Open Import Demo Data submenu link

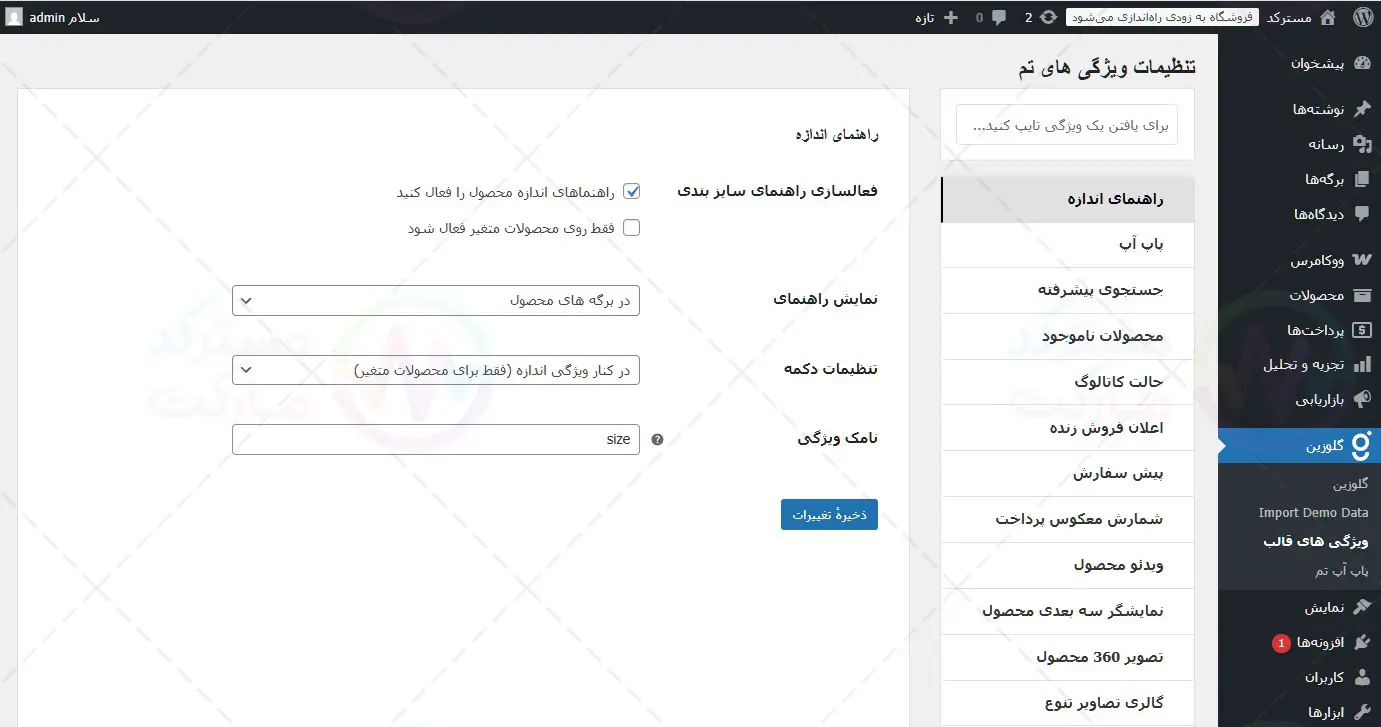pos(1312,513)
